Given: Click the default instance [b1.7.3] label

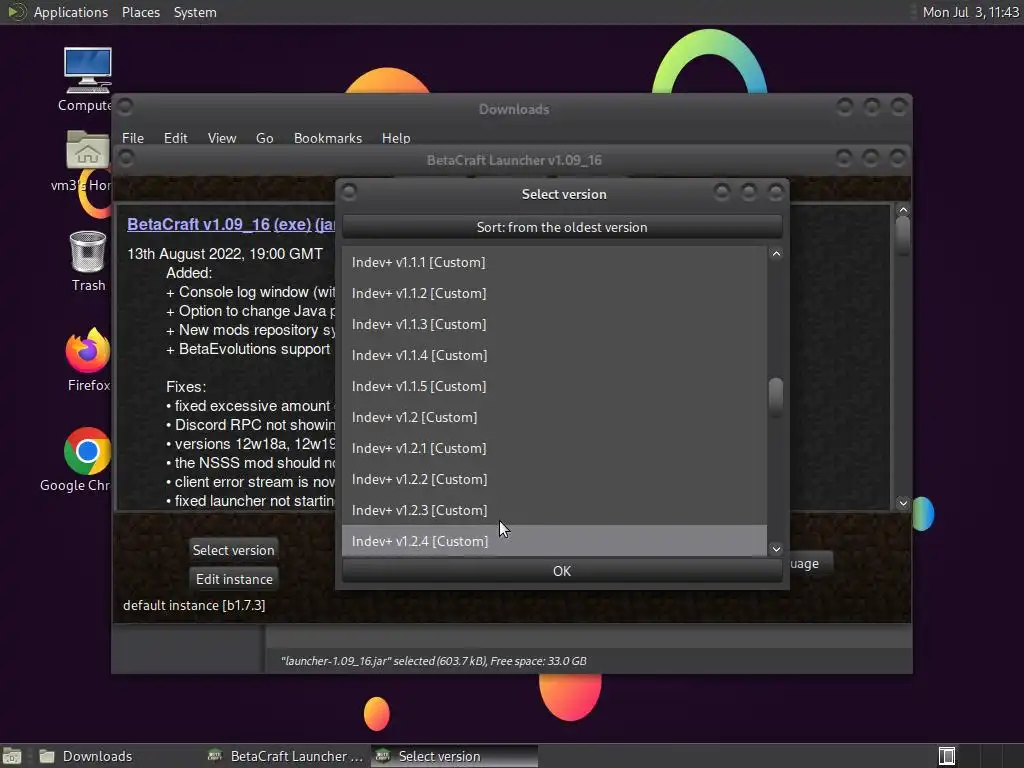Looking at the screenshot, I should pyautogui.click(x=194, y=605).
